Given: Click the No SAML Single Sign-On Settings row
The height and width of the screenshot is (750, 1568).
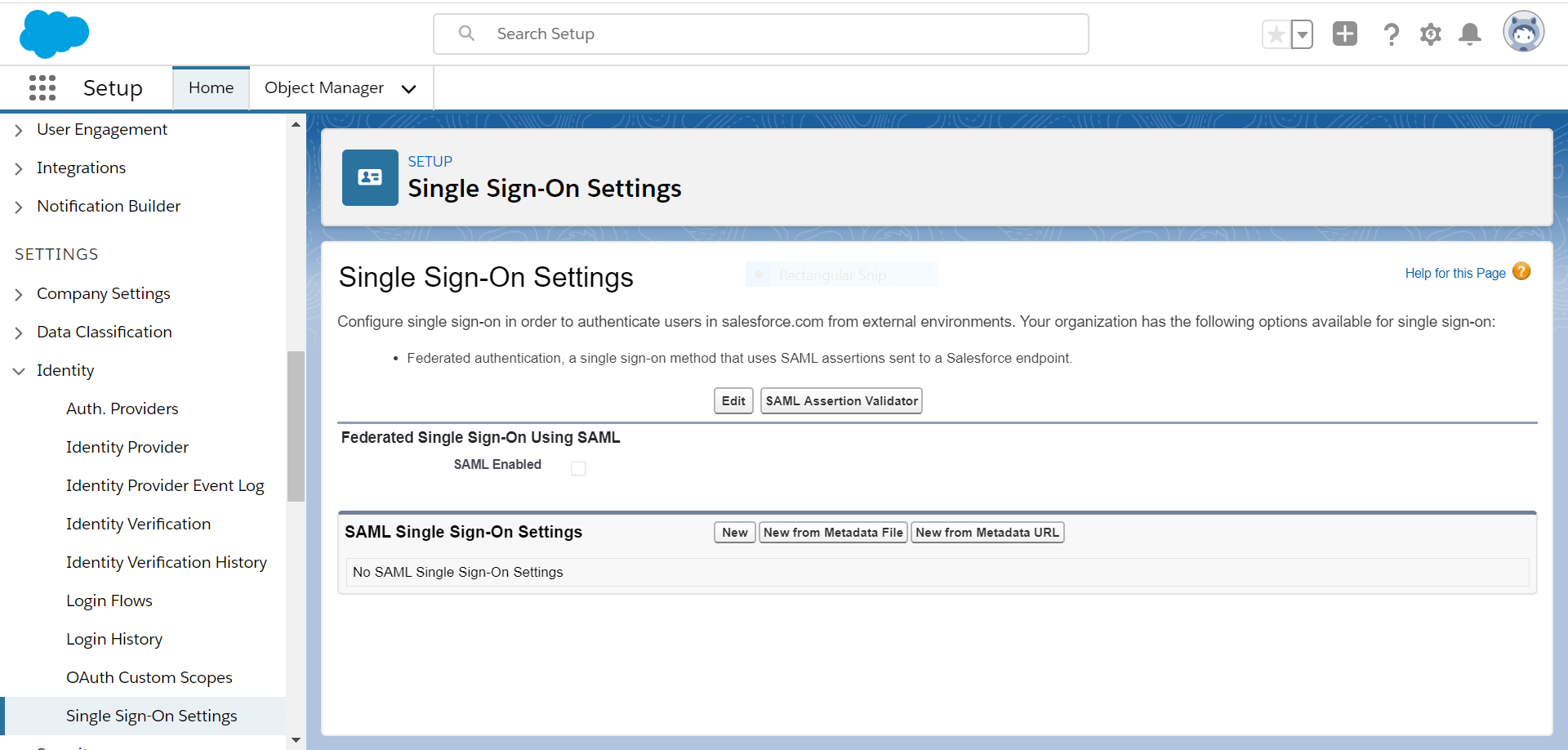Looking at the screenshot, I should [x=938, y=572].
